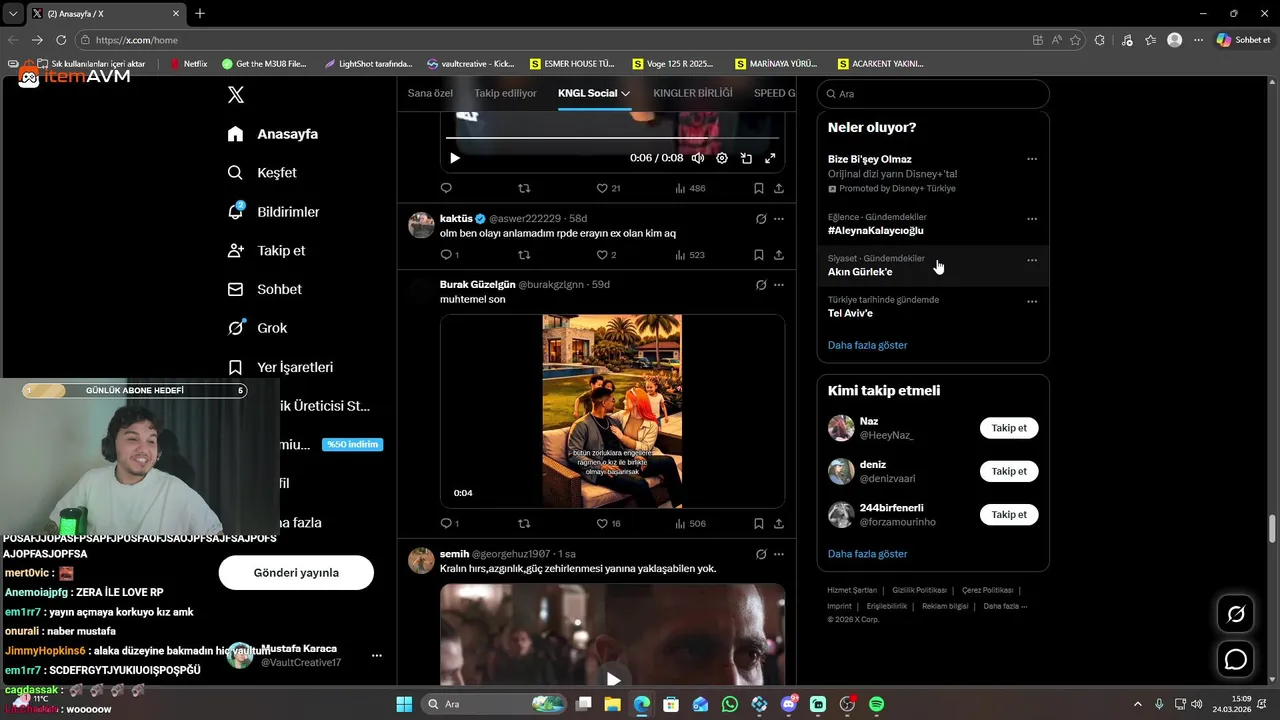
Task: Open top video settings gear
Action: (722, 158)
